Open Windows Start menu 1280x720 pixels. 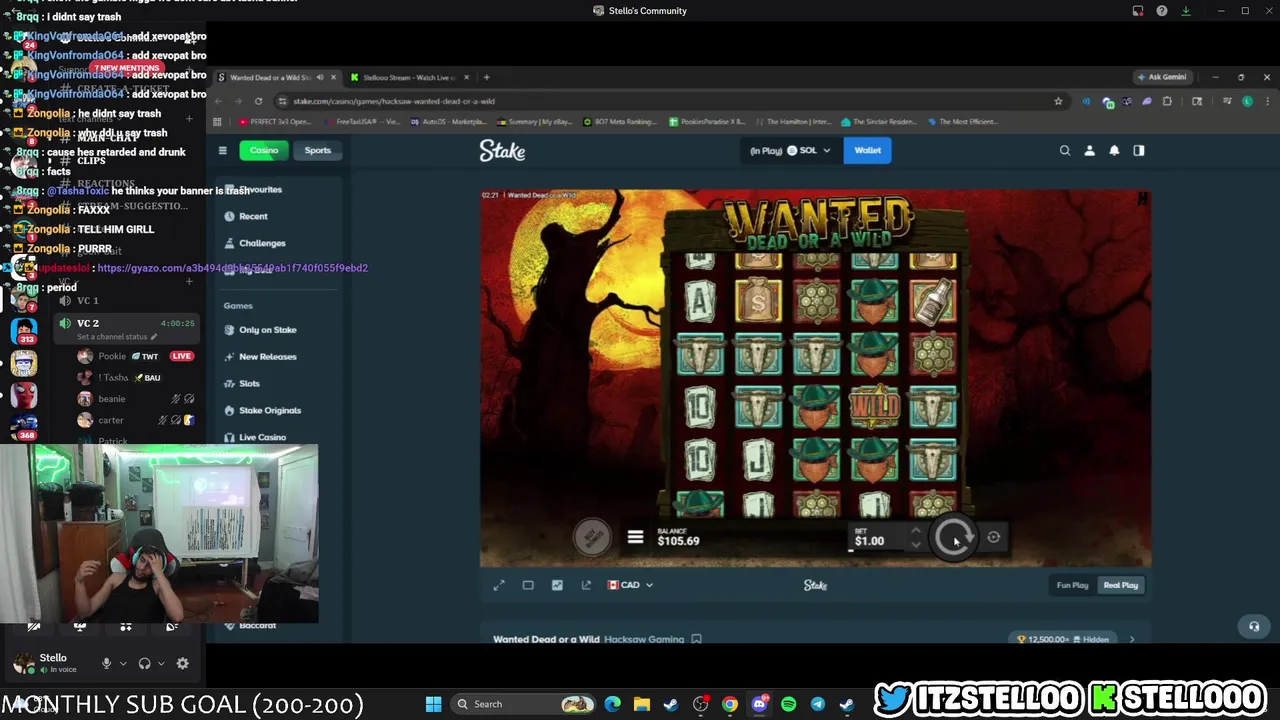[433, 704]
